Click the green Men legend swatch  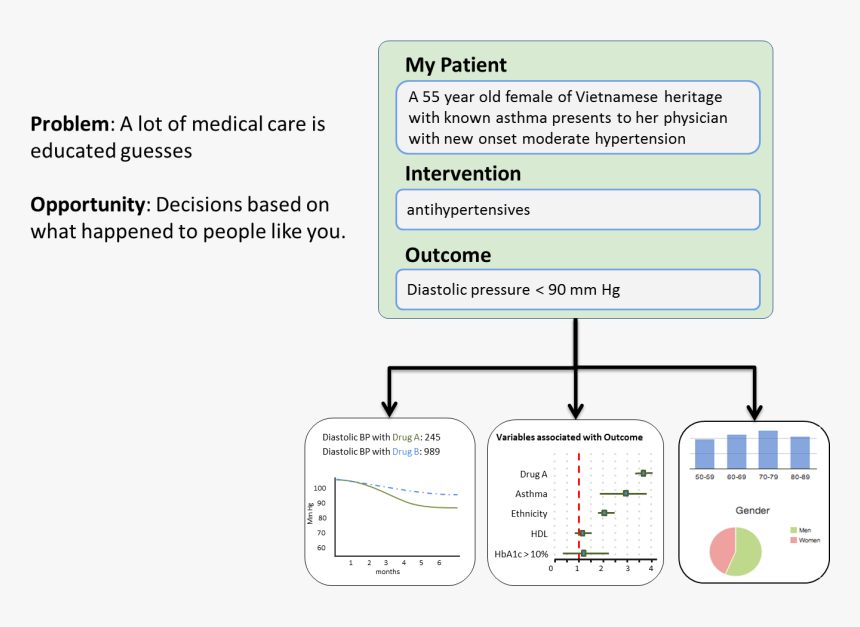[x=794, y=529]
